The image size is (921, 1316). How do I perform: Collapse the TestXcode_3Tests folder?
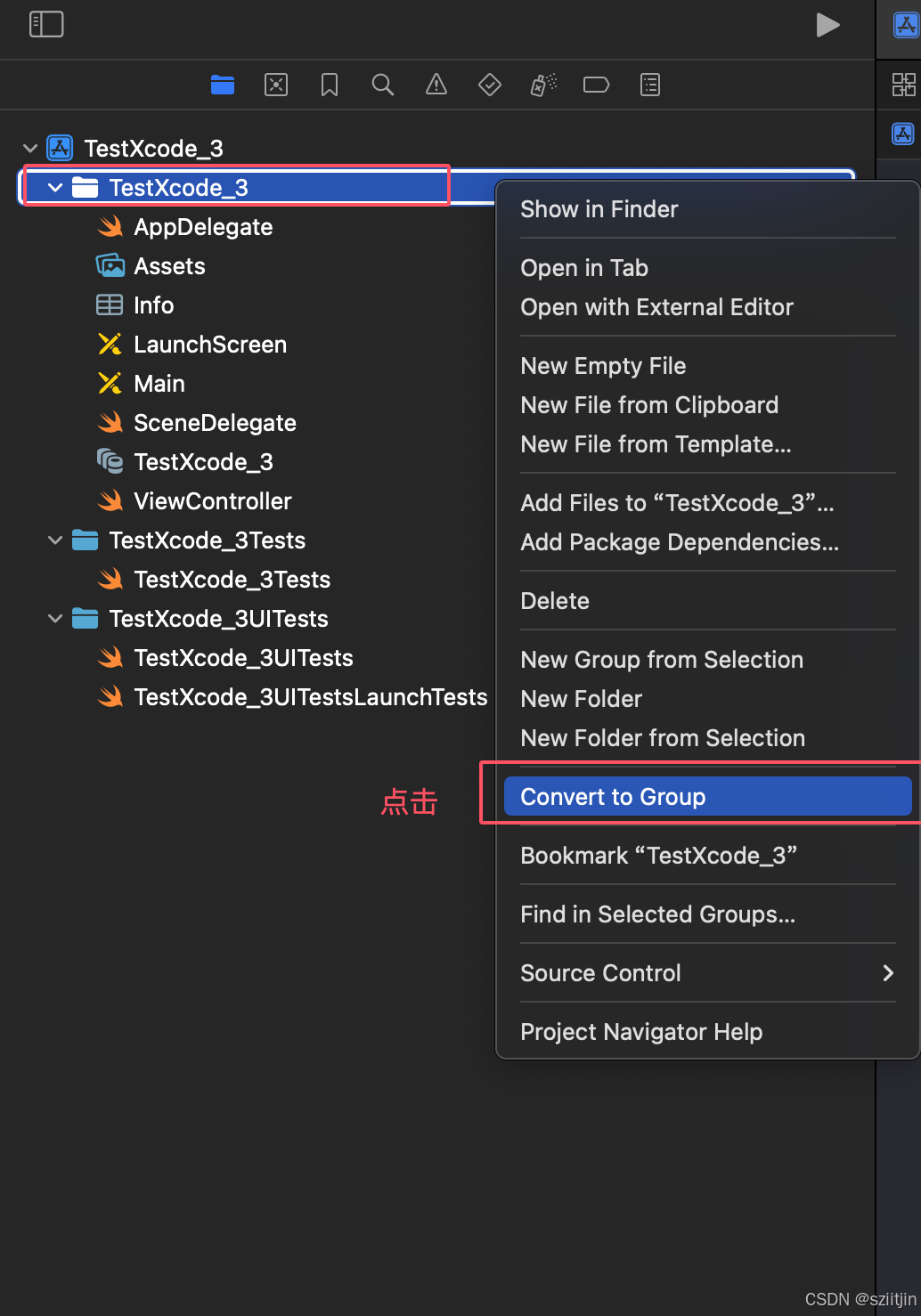55,540
